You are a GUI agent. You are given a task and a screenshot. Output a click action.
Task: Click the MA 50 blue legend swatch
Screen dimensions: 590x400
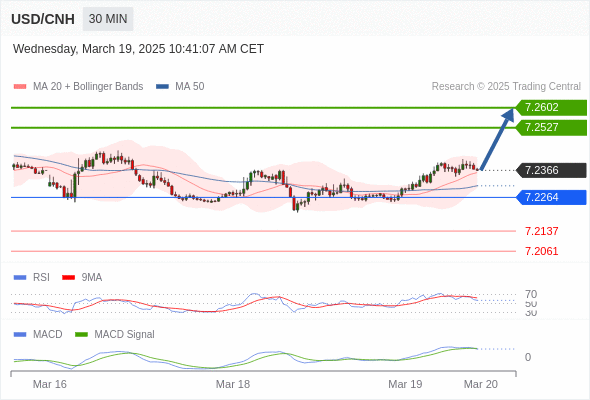coord(163,87)
